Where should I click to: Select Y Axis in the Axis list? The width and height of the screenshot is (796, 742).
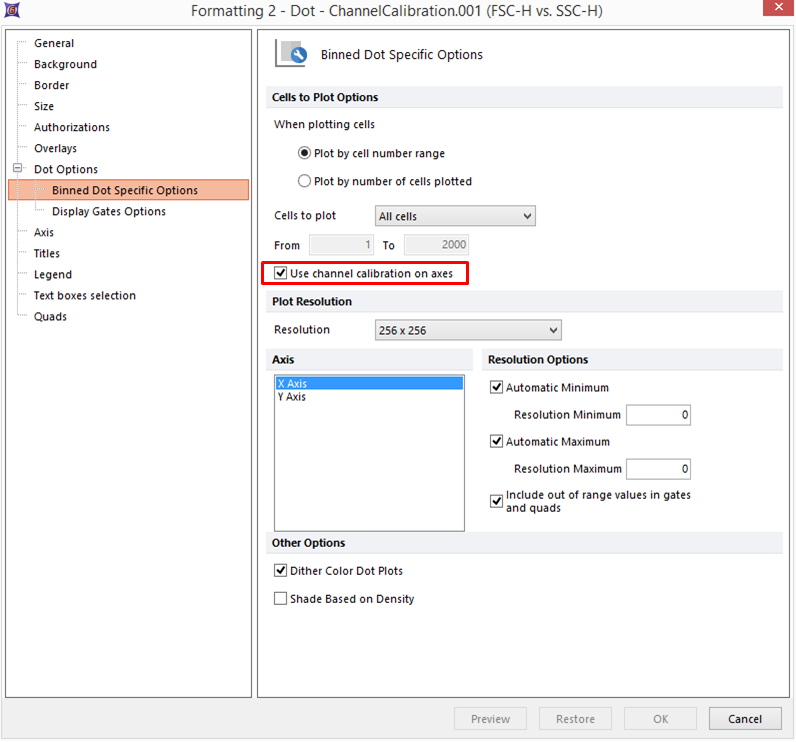(x=292, y=397)
